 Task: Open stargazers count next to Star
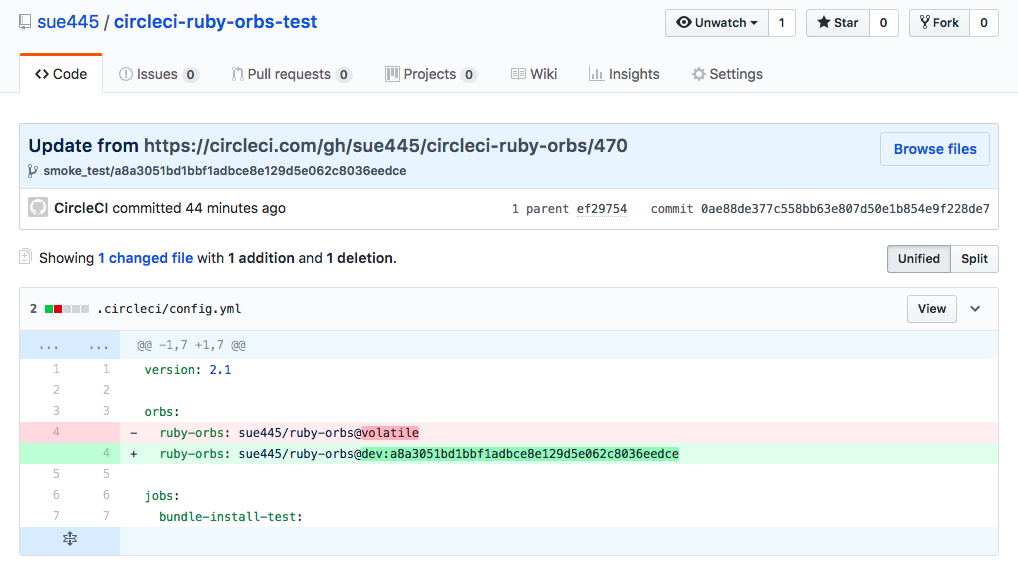click(x=884, y=23)
